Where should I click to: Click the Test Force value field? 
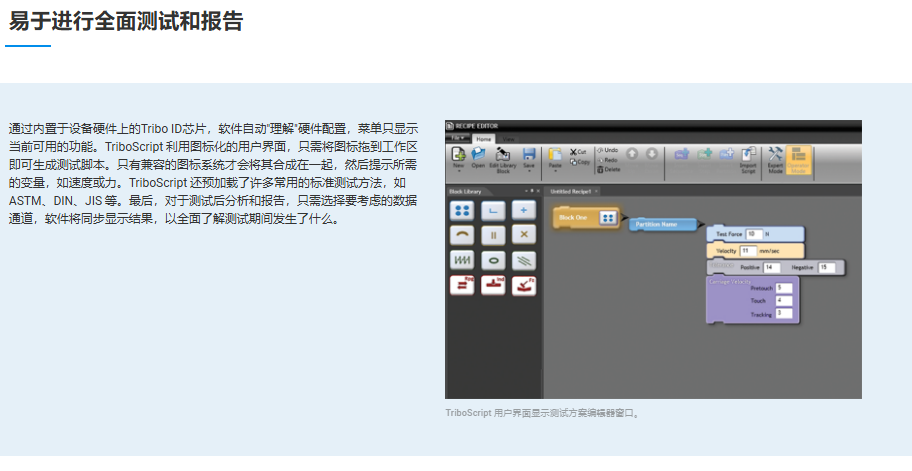pos(754,234)
